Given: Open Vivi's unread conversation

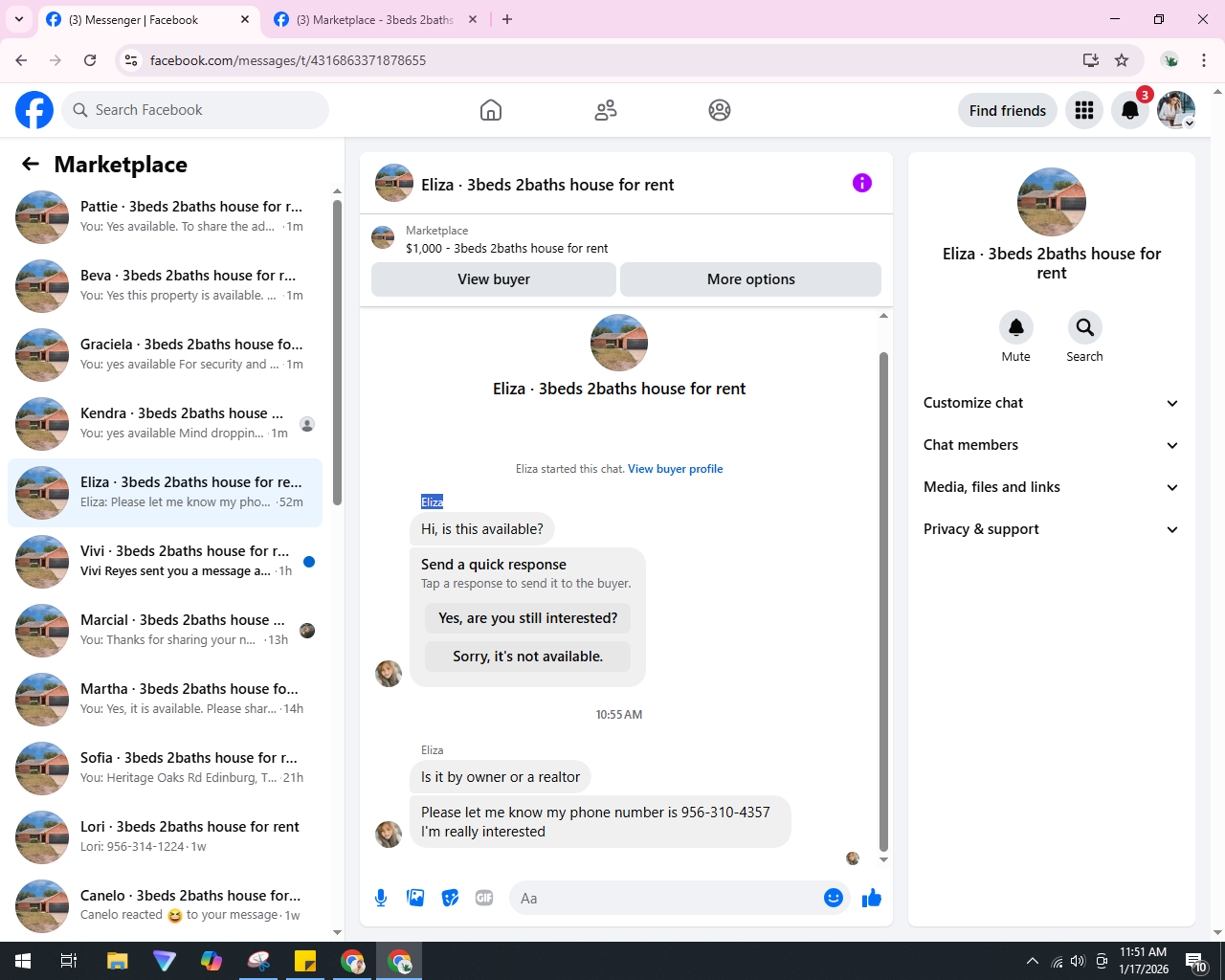Looking at the screenshot, I should tap(165, 561).
